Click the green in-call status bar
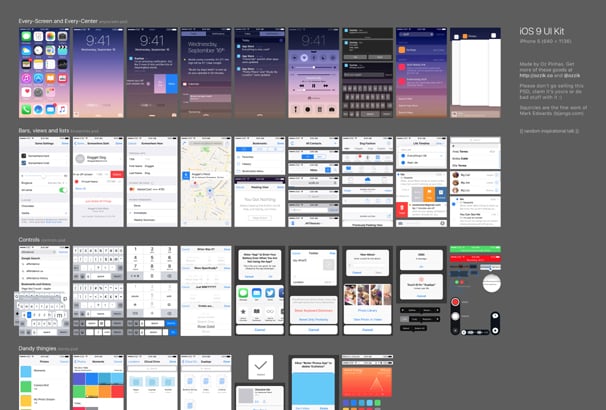 pos(475,249)
